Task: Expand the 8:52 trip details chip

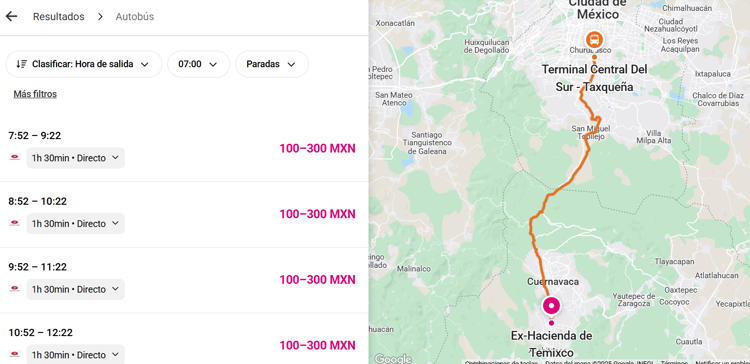Action: [76, 223]
